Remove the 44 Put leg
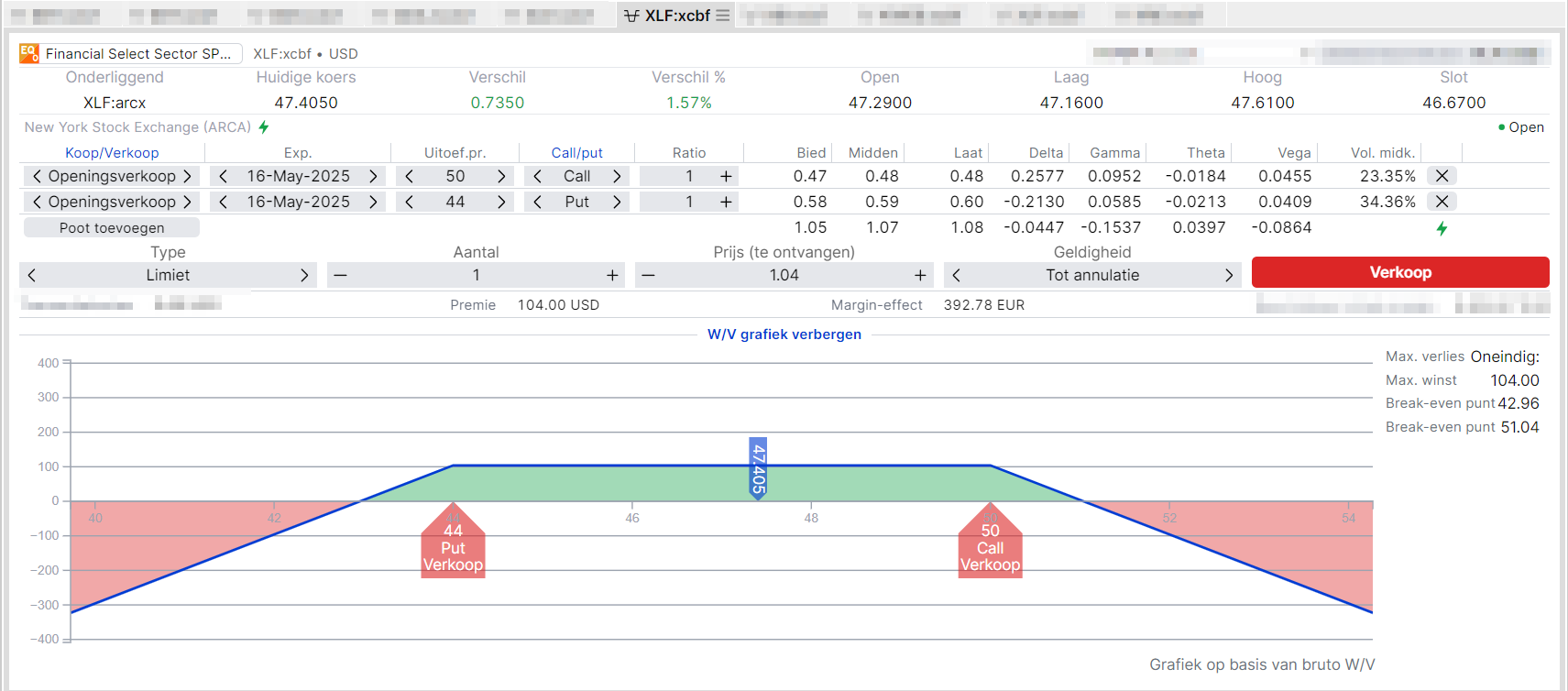The image size is (1568, 691). pyautogui.click(x=1442, y=202)
